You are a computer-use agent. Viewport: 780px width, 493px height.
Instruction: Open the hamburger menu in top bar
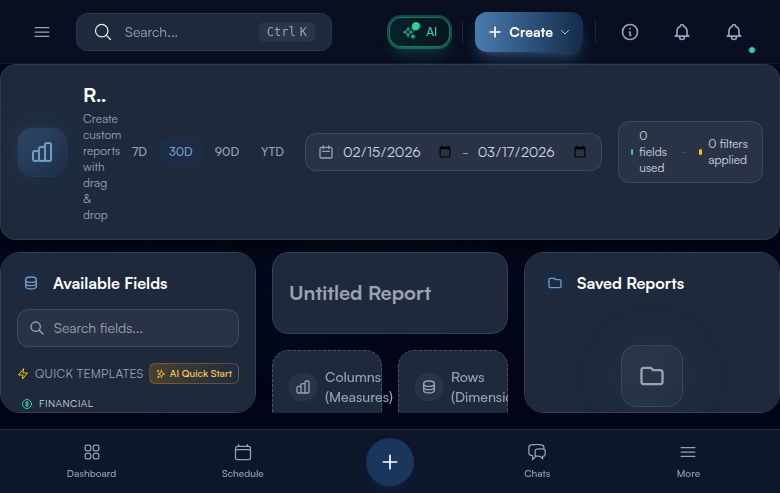point(42,32)
